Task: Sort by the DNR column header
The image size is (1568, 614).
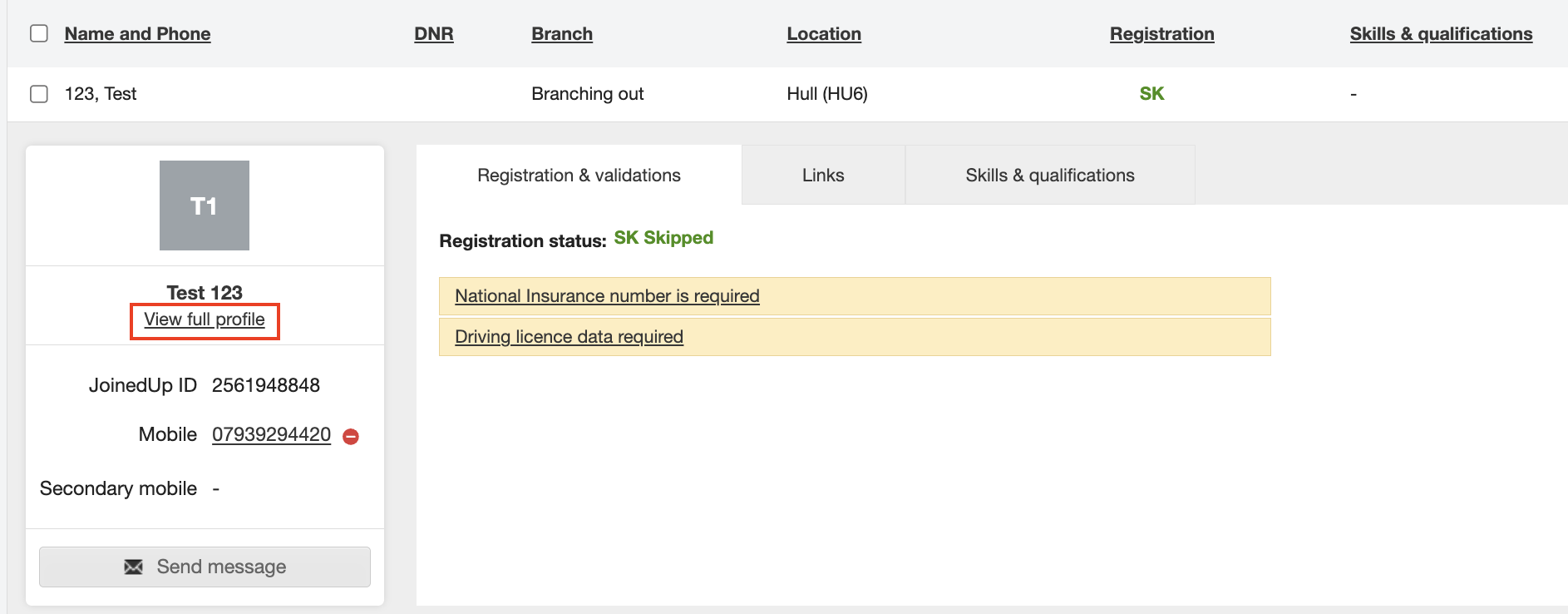Action: pos(434,34)
